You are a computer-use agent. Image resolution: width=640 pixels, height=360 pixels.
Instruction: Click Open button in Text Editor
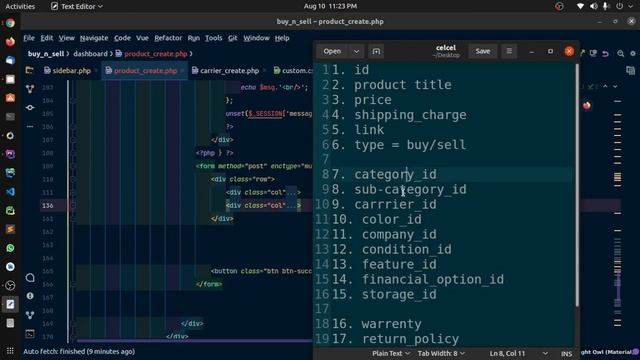point(332,51)
